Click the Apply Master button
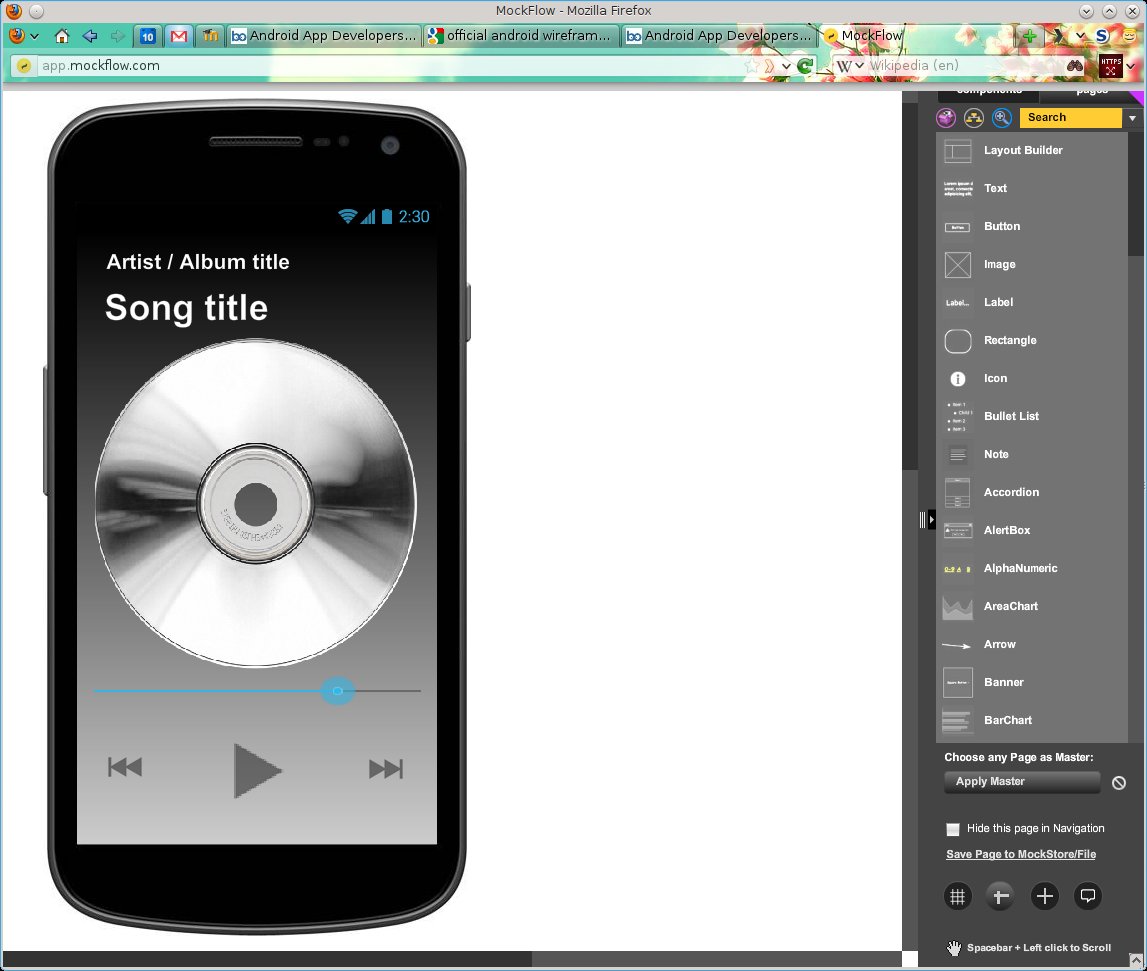The height and width of the screenshot is (971, 1147). [x=1021, y=782]
